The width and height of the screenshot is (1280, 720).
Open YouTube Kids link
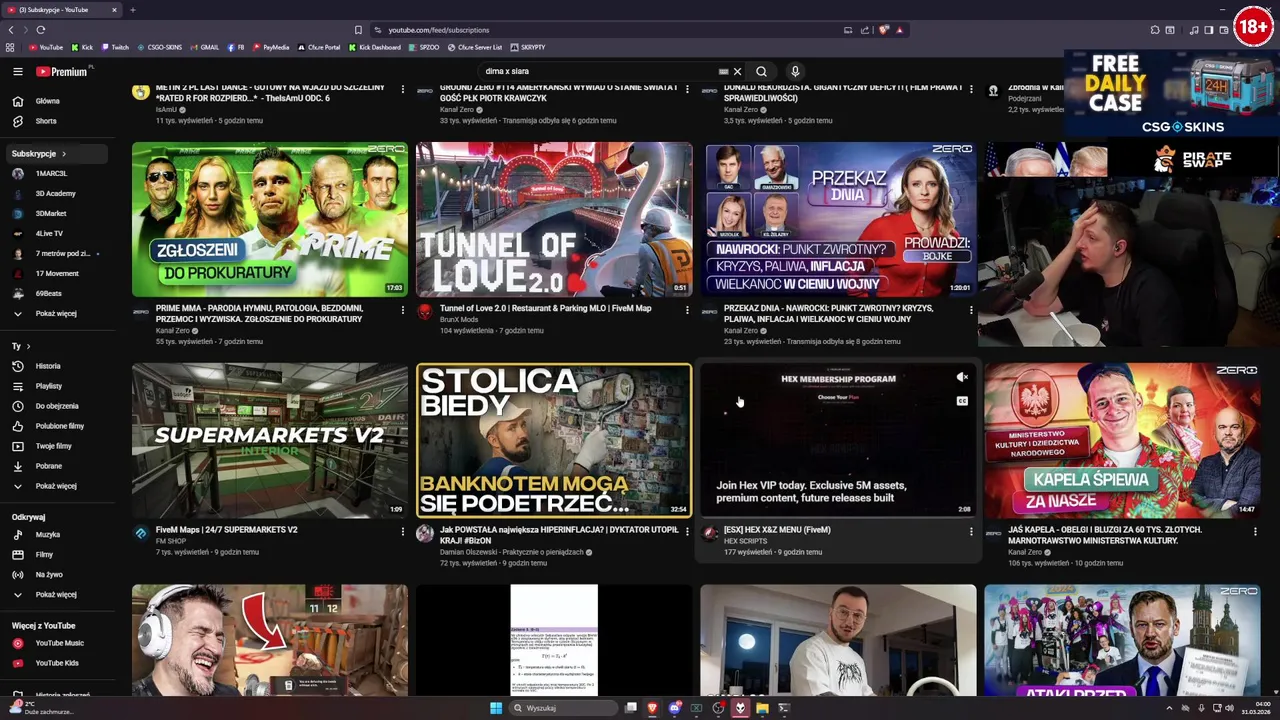(55, 663)
